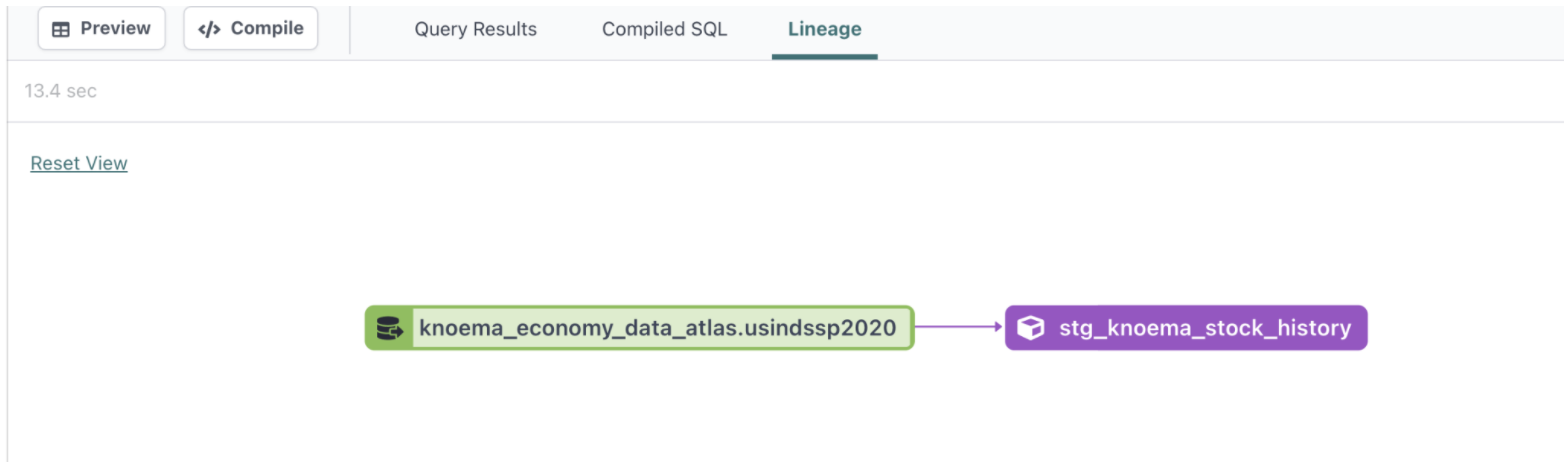
Task: Click the arrowhead pointing into the model node
Action: coord(996,326)
